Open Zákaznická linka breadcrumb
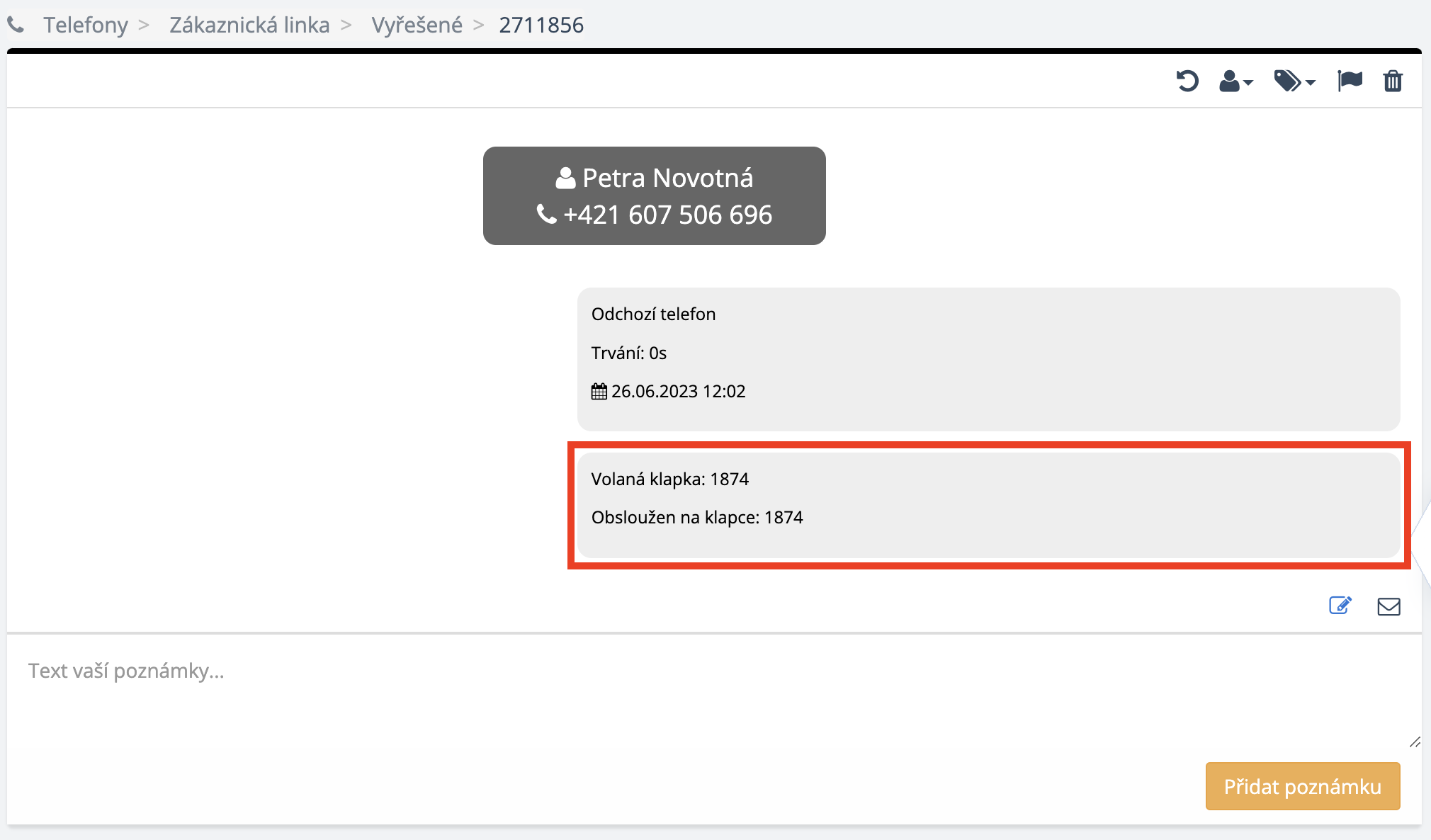The width and height of the screenshot is (1431, 840). coord(249,25)
